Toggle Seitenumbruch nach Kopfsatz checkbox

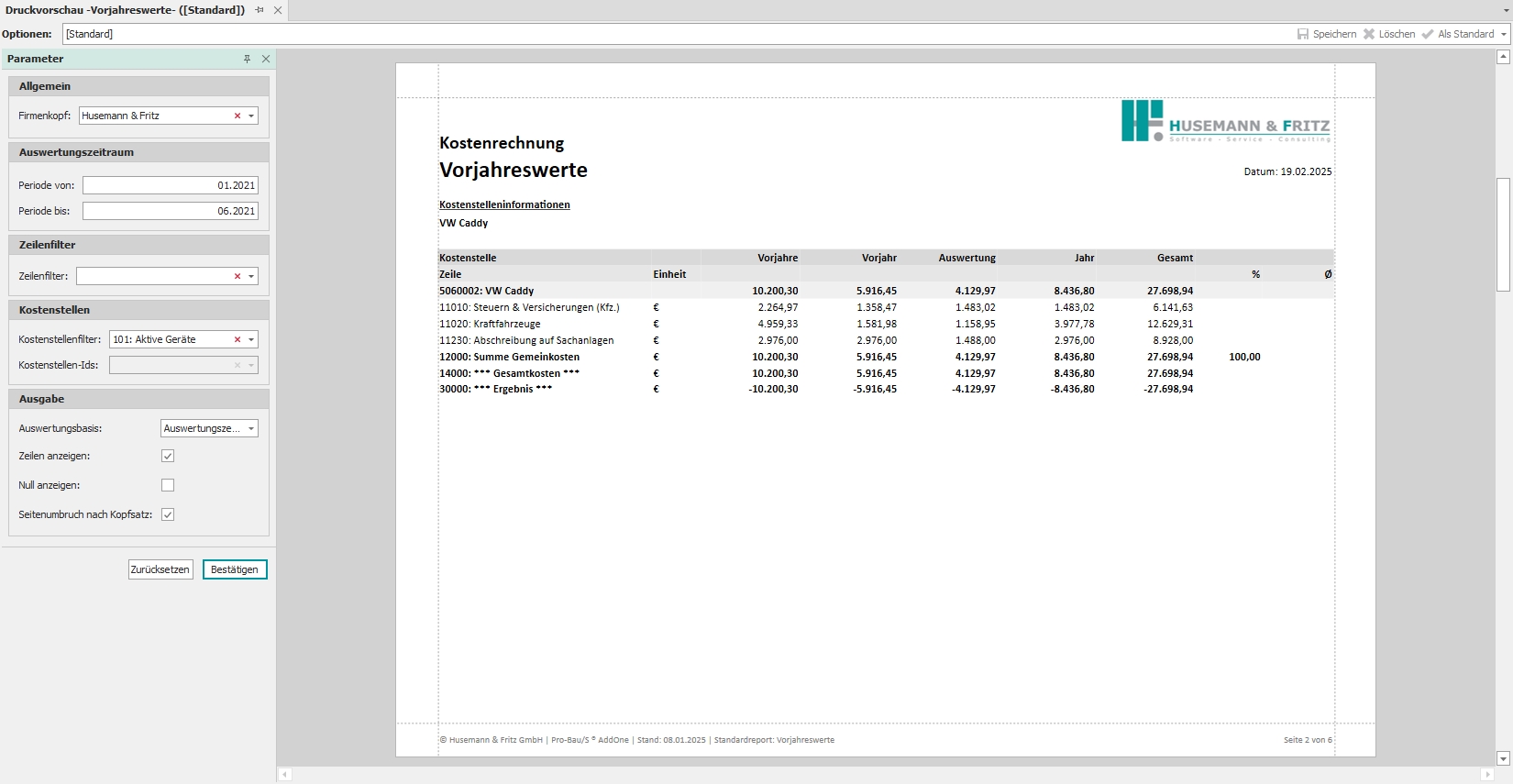[x=168, y=514]
